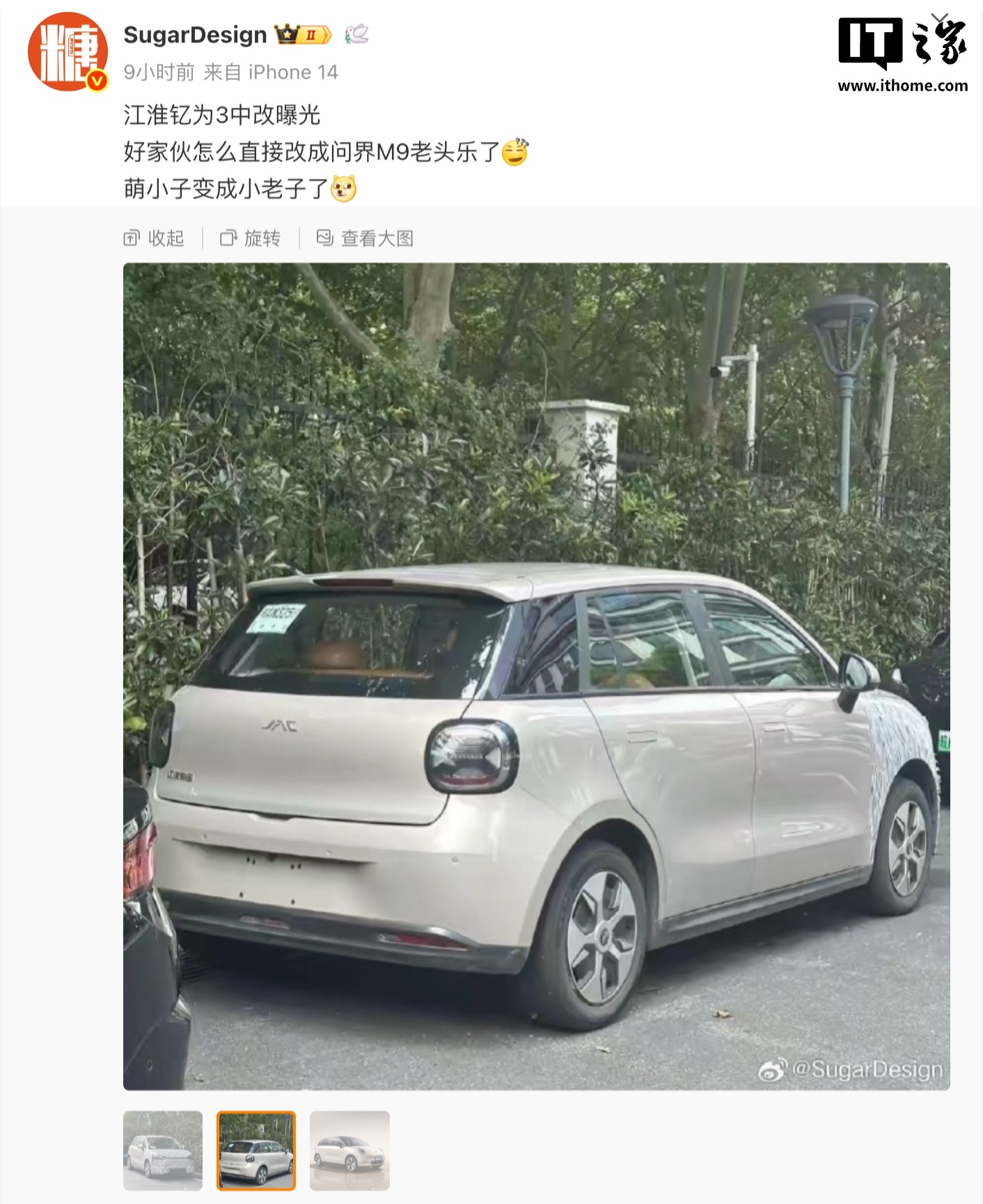Expand the chevron at top right corner
This screenshot has height=1204, width=983.
[939, 19]
